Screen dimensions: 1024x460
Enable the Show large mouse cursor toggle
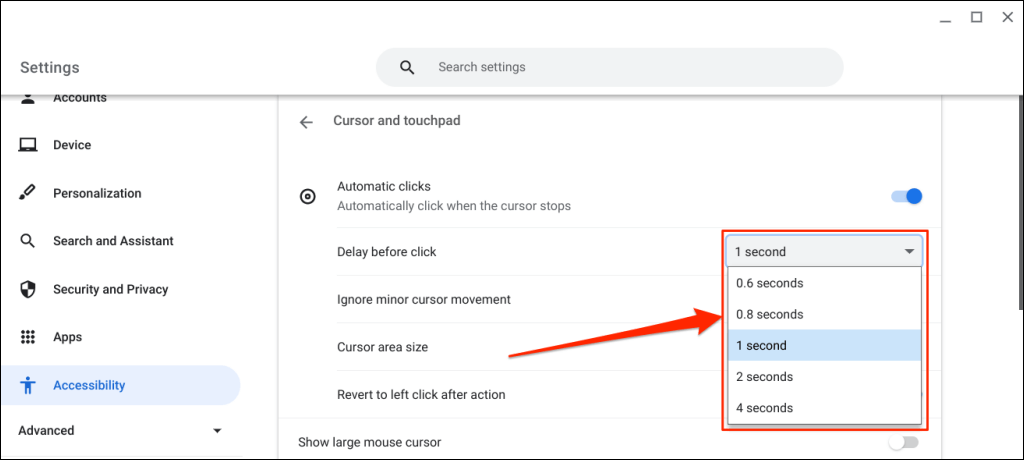point(903,442)
